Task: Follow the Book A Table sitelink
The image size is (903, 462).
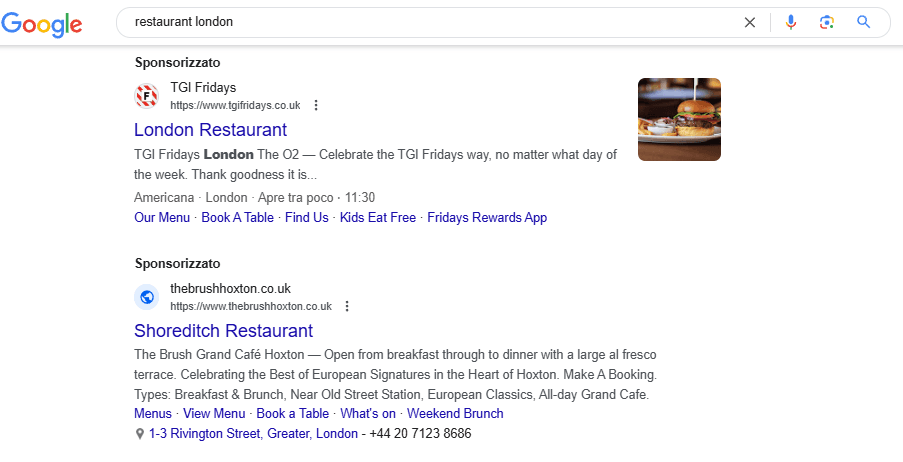Action: tap(237, 218)
